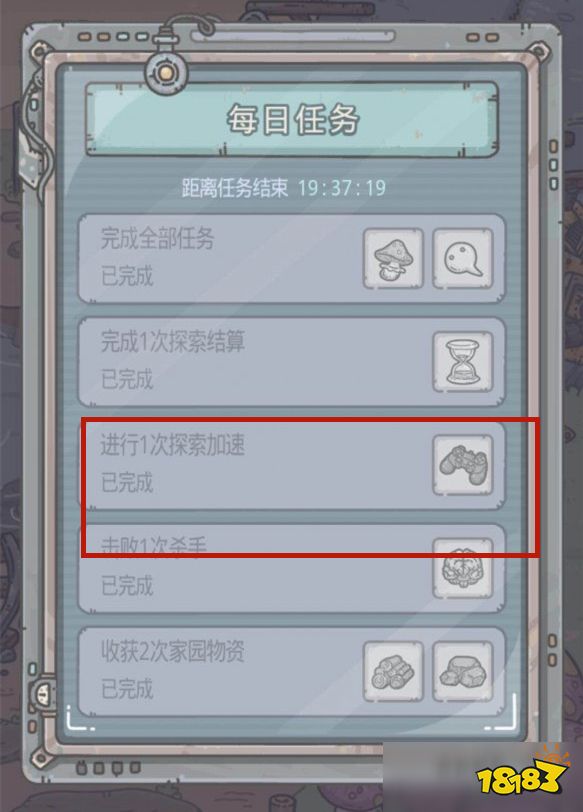Image resolution: width=583 pixels, height=812 pixels.
Task: Click the 18183 watermark logo
Action: pos(522,773)
